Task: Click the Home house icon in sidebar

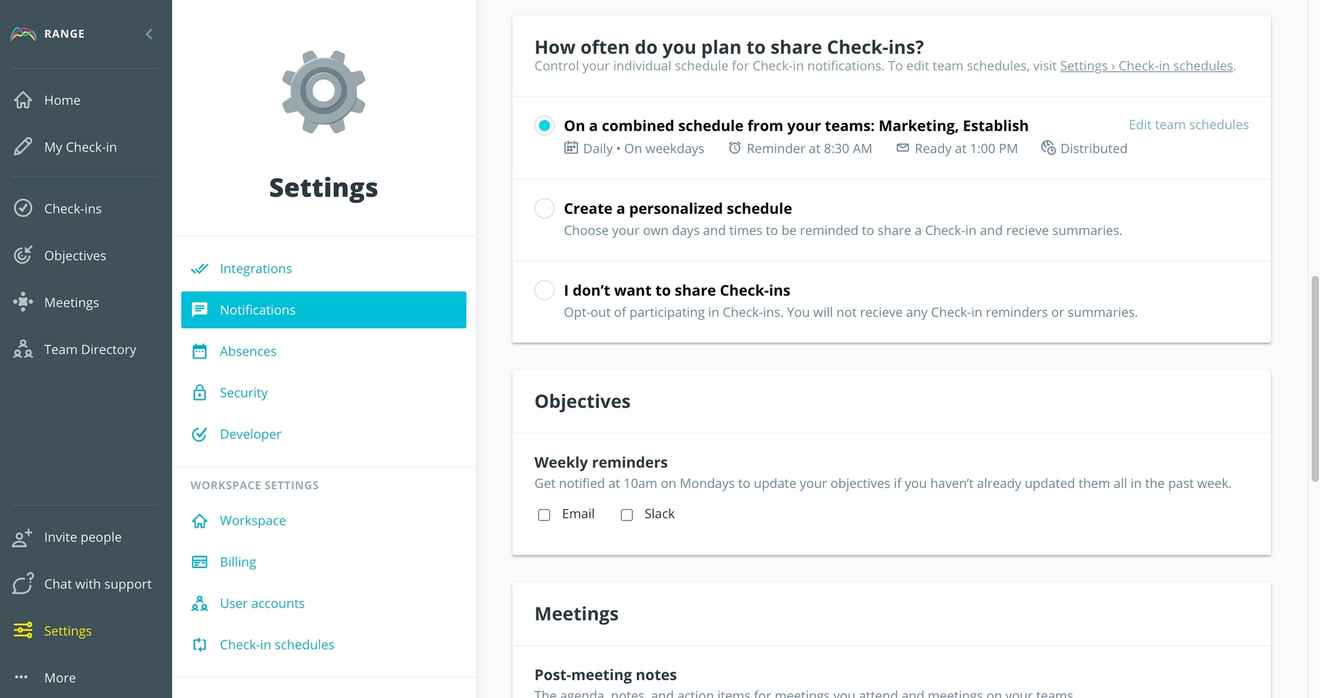Action: tap(22, 100)
